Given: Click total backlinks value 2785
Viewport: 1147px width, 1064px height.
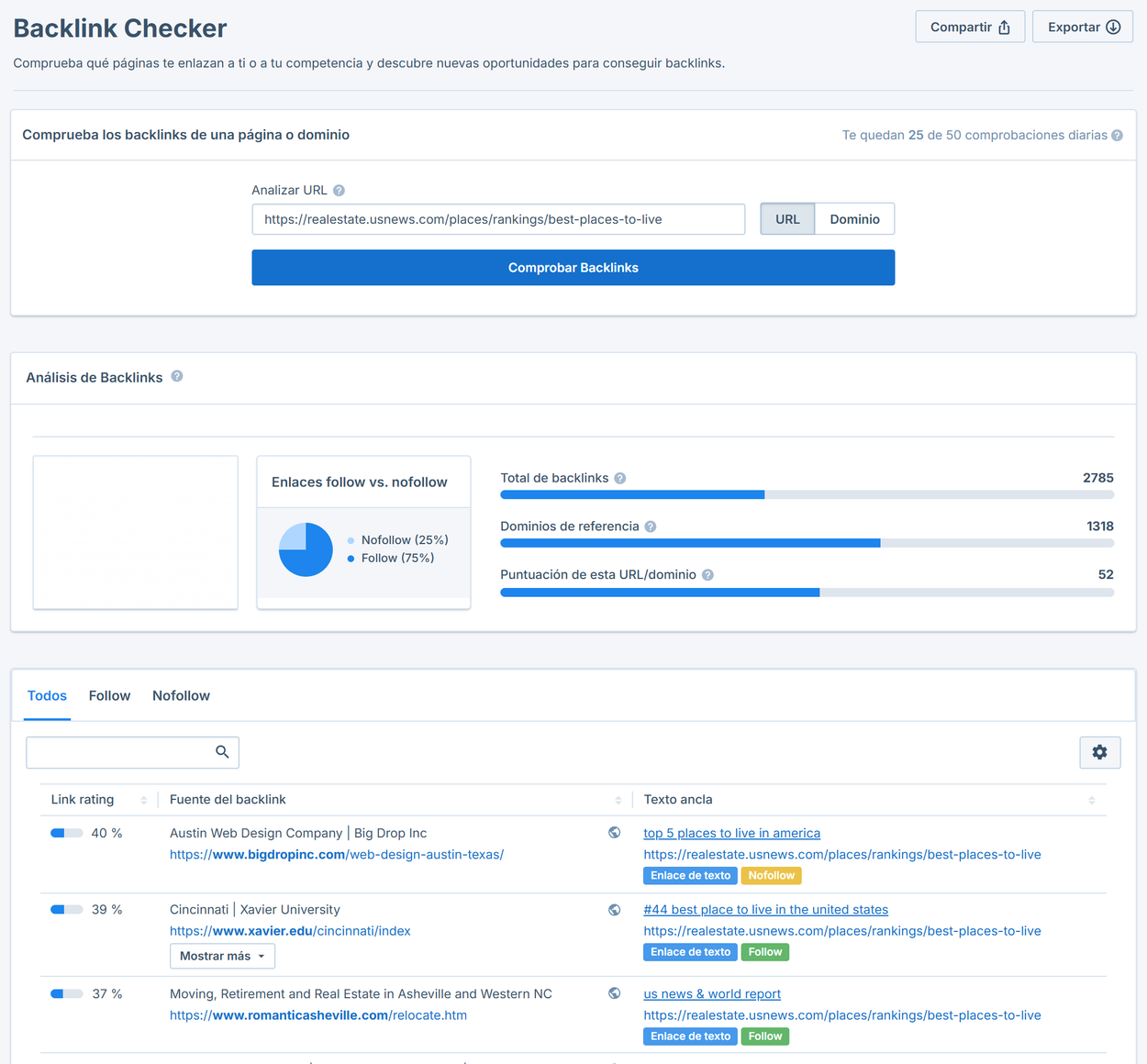Looking at the screenshot, I should pyautogui.click(x=1097, y=478).
